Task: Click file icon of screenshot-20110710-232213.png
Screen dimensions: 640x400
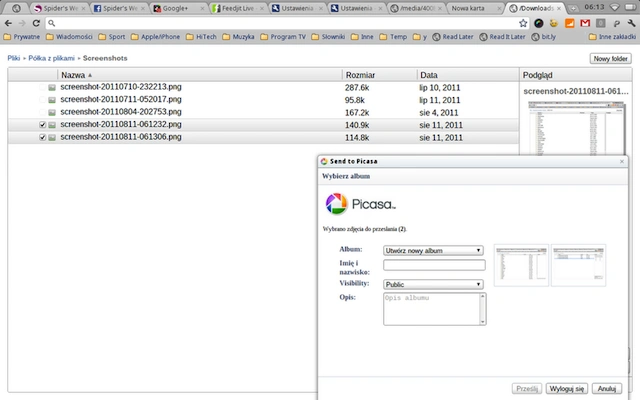Action: [52, 87]
